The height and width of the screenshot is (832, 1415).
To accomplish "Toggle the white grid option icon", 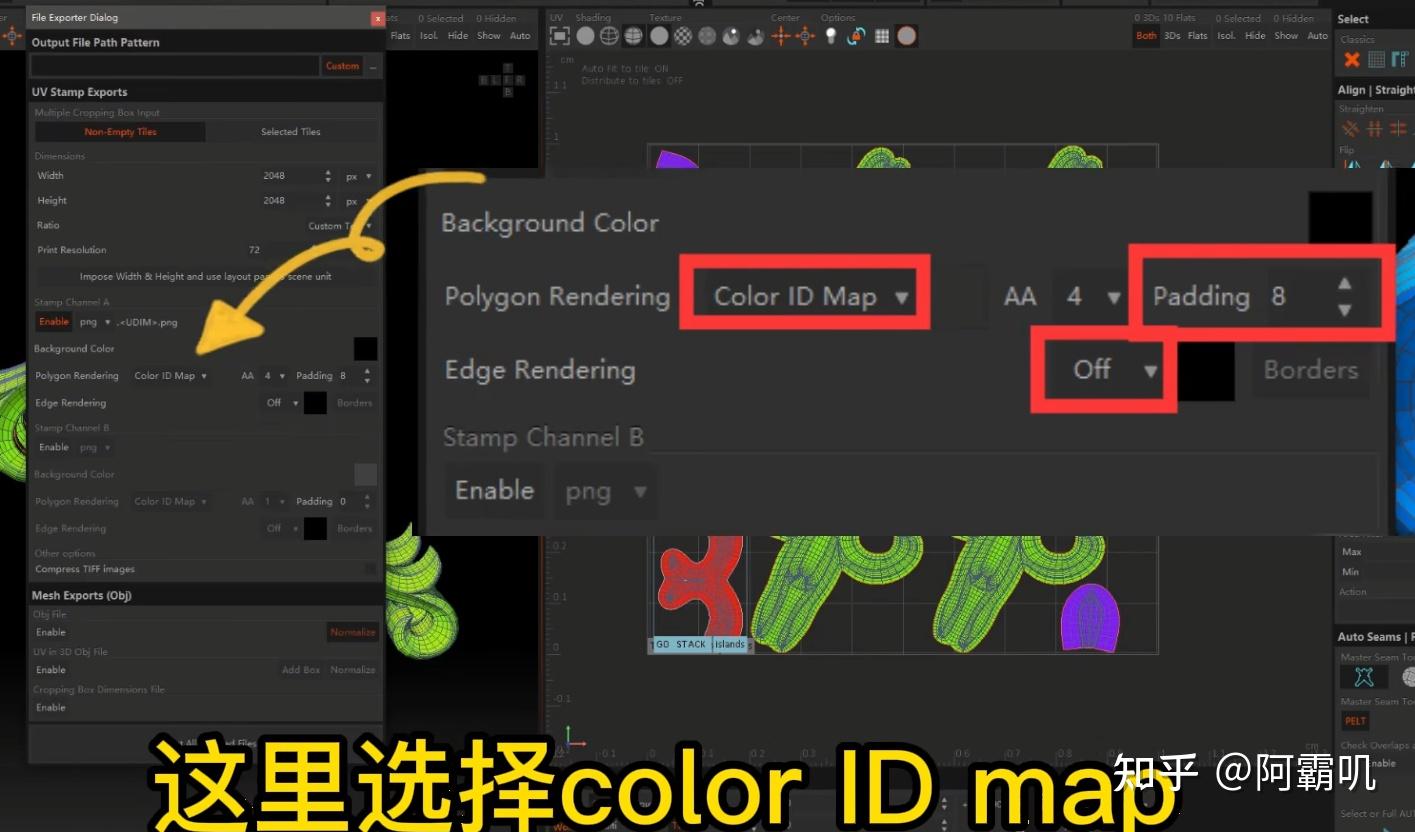I will [x=882, y=36].
